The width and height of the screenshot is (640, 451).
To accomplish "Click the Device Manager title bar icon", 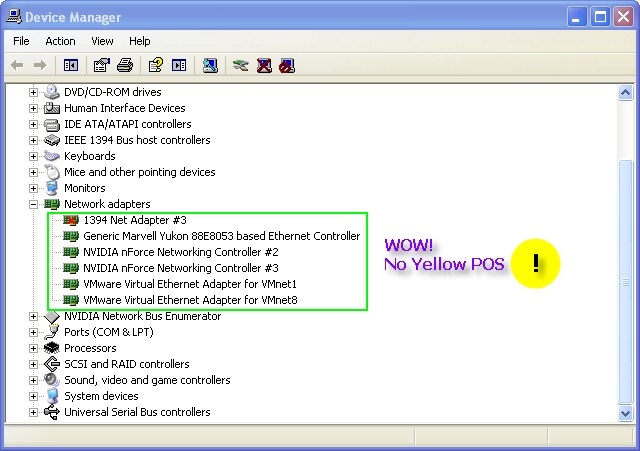I will coord(14,17).
